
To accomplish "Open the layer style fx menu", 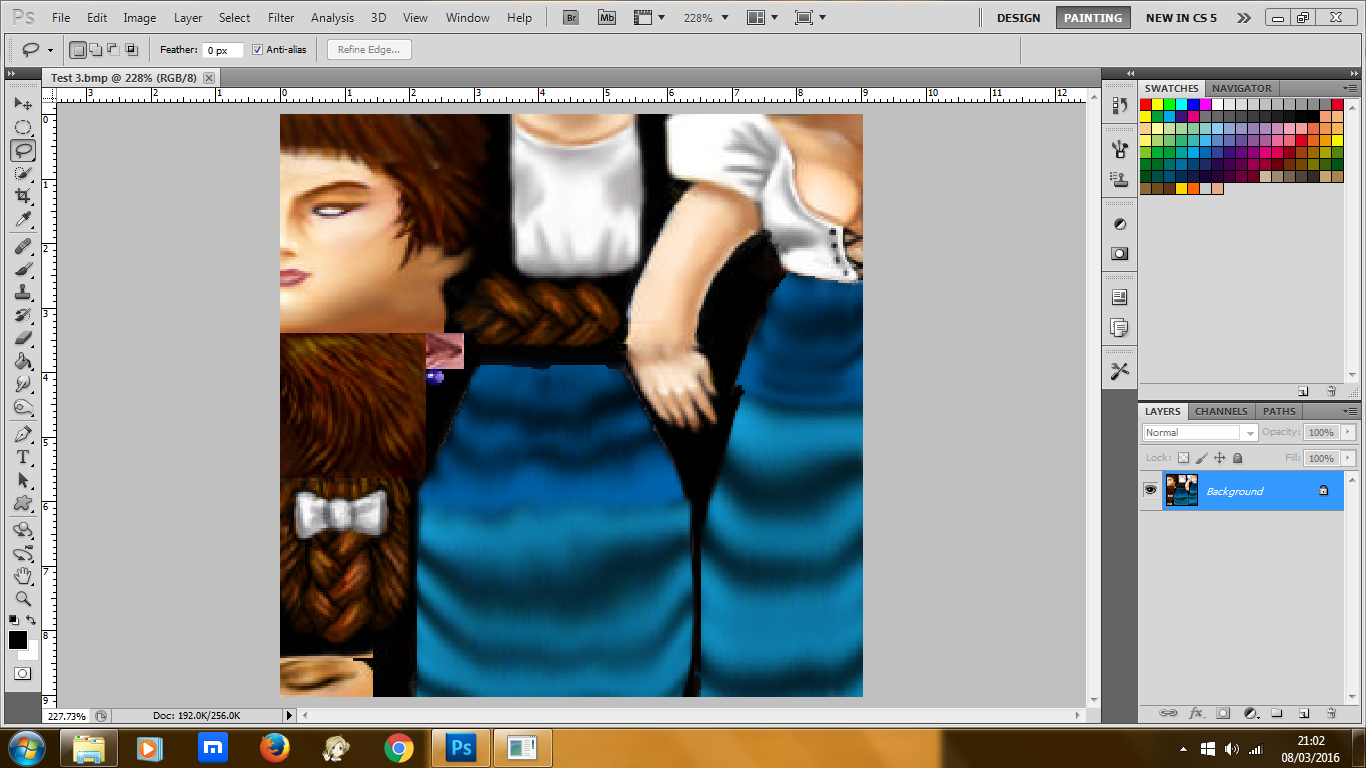I will (1195, 714).
